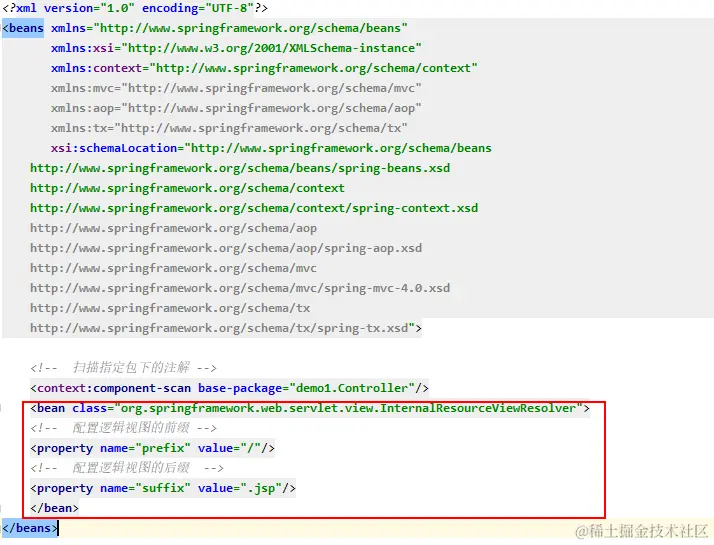Click the spring-aop.xsd URL line
714x545 pixels.
tap(226, 249)
